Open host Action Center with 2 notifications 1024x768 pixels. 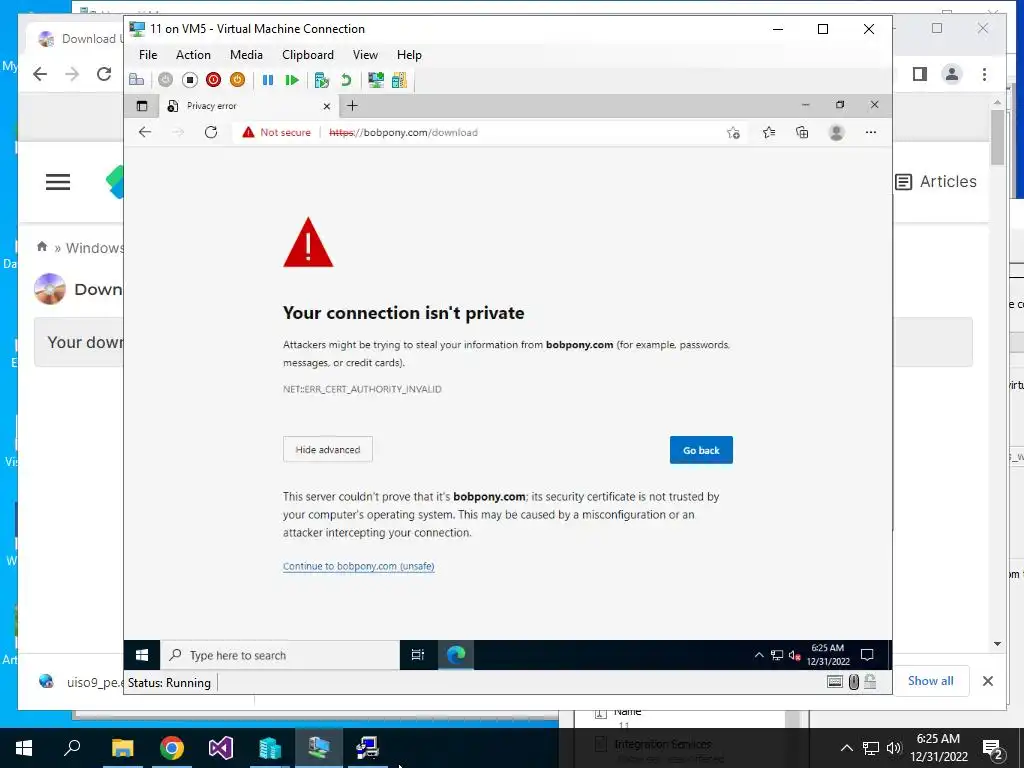pyautogui.click(x=993, y=748)
